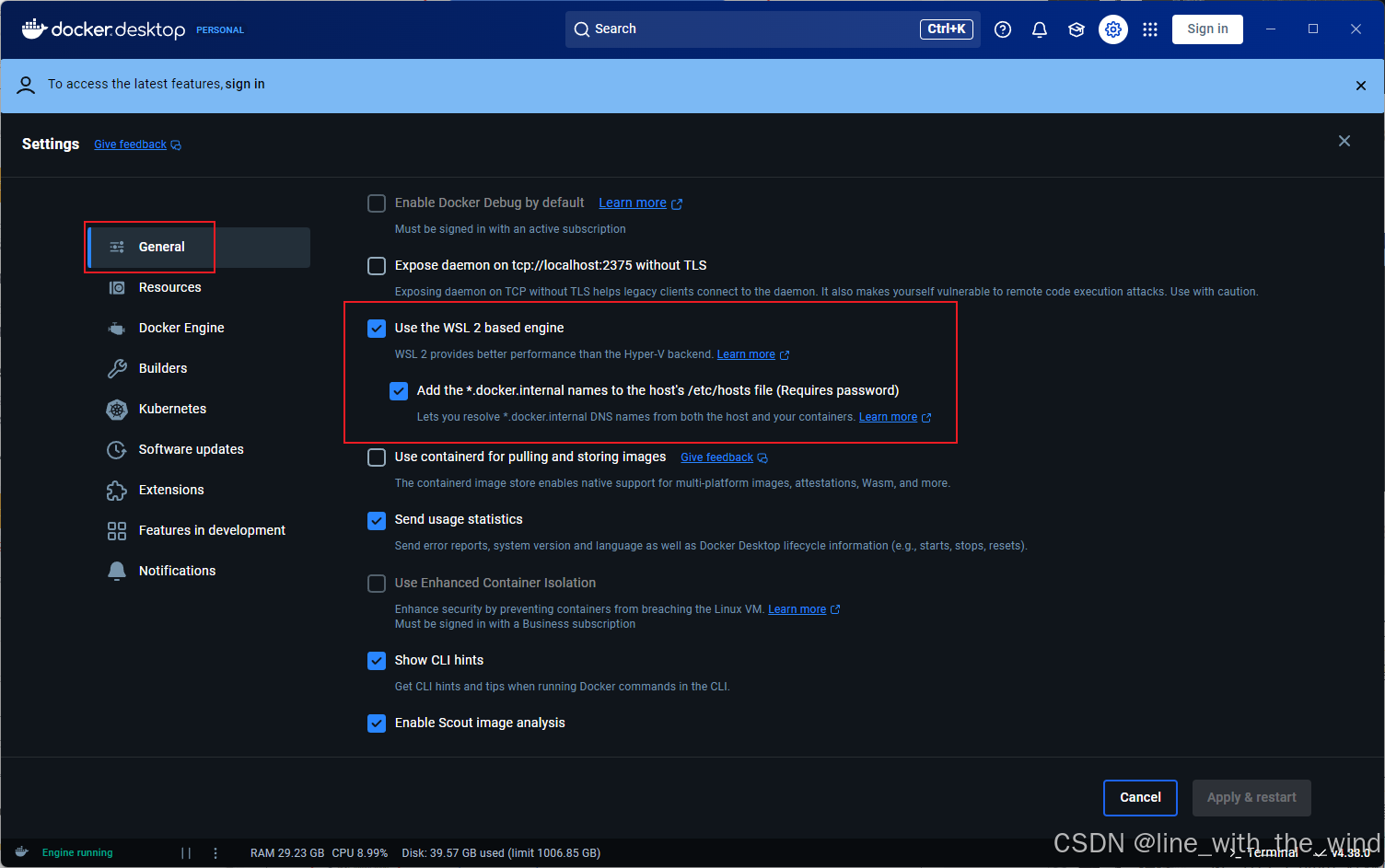The image size is (1385, 868).
Task: Click the Search input field
Action: pyautogui.click(x=773, y=29)
